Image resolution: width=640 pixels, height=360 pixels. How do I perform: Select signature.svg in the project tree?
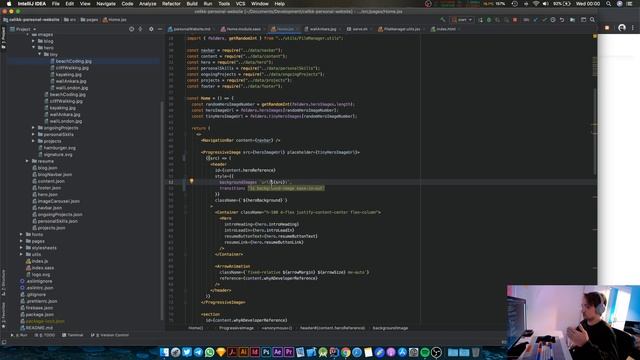point(58,154)
